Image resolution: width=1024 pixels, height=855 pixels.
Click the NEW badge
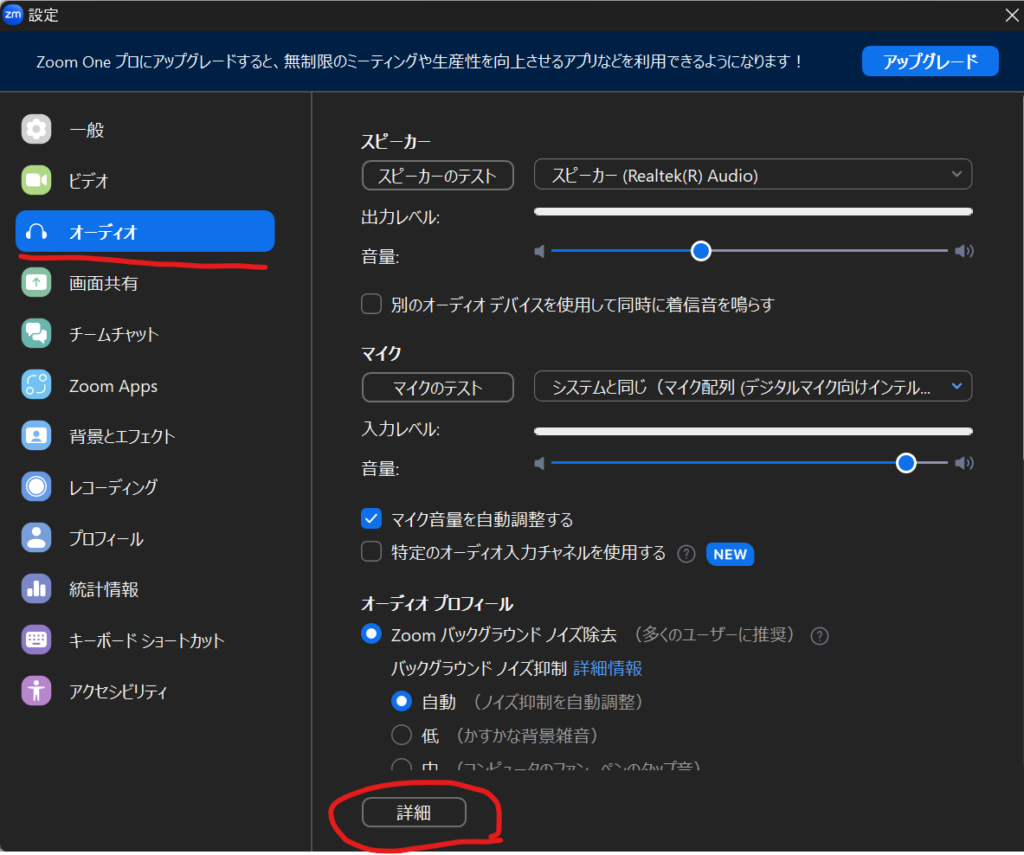(x=730, y=555)
